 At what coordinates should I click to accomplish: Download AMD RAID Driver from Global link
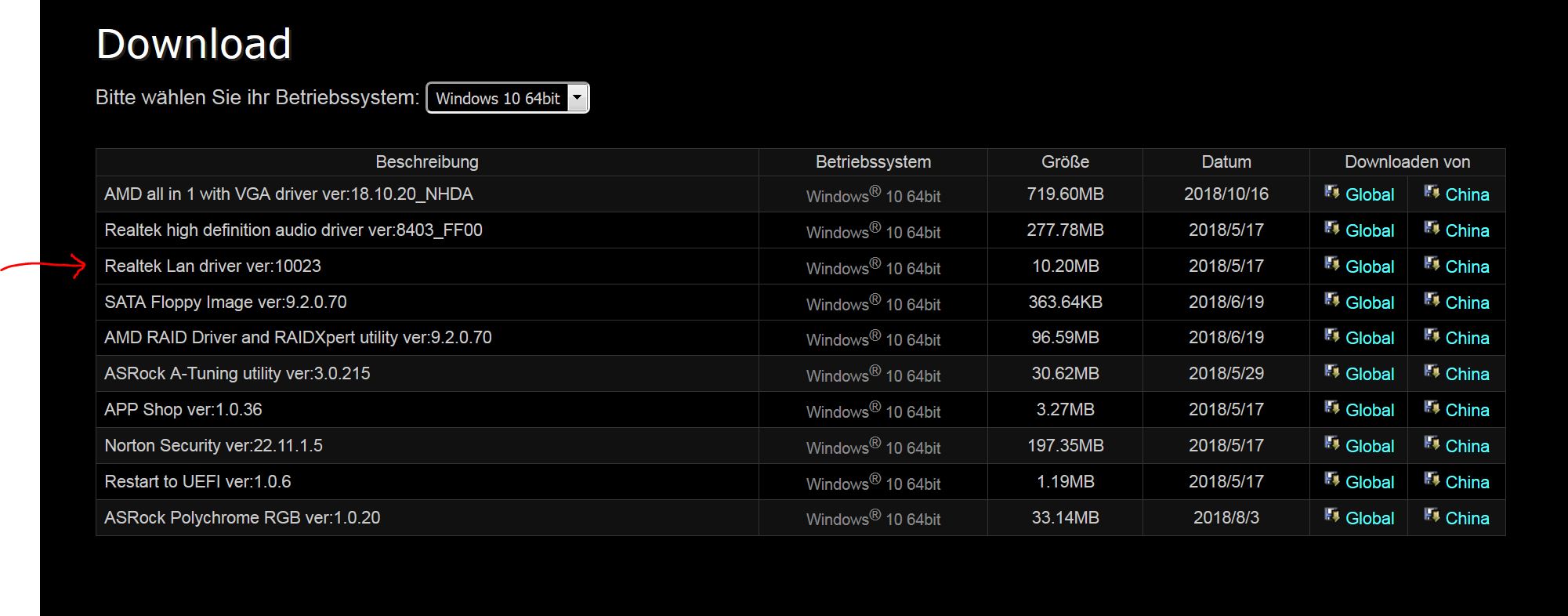tap(1370, 339)
